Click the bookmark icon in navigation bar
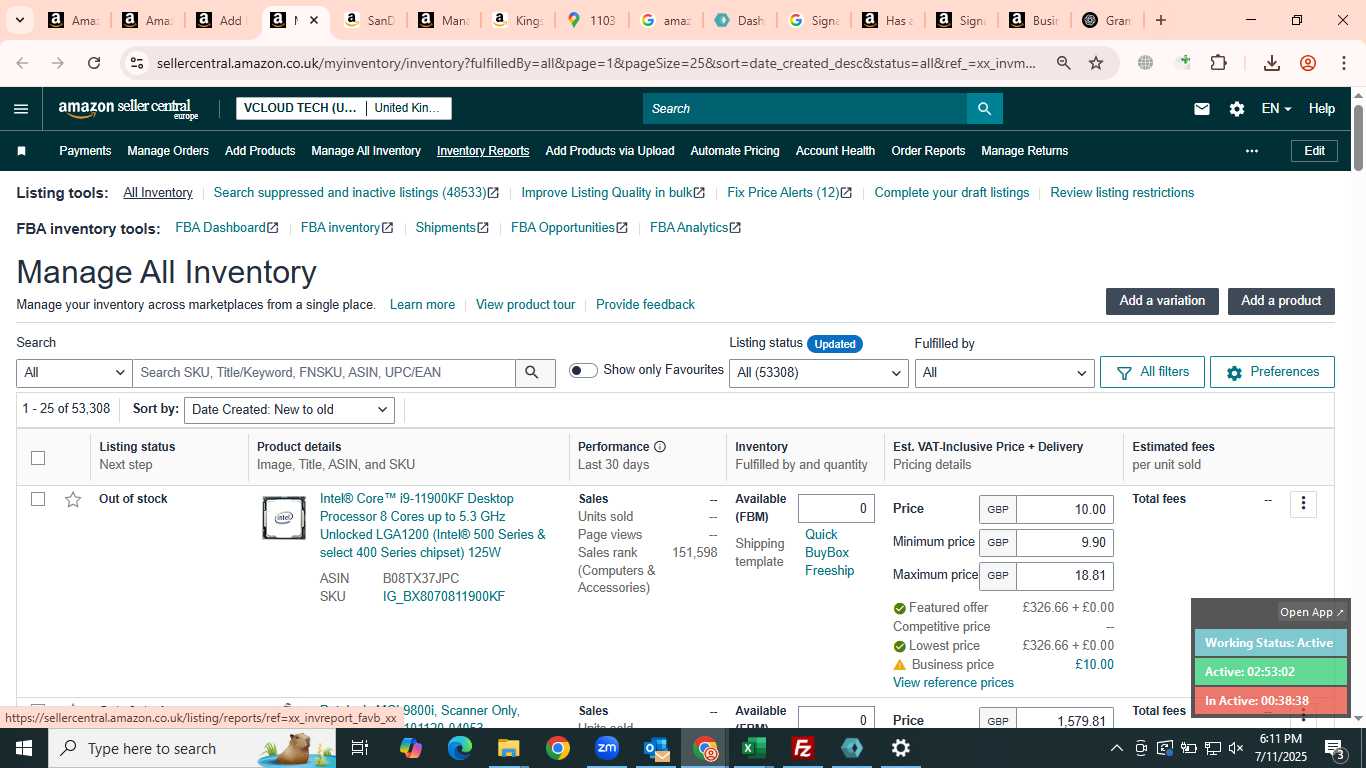 click(22, 151)
